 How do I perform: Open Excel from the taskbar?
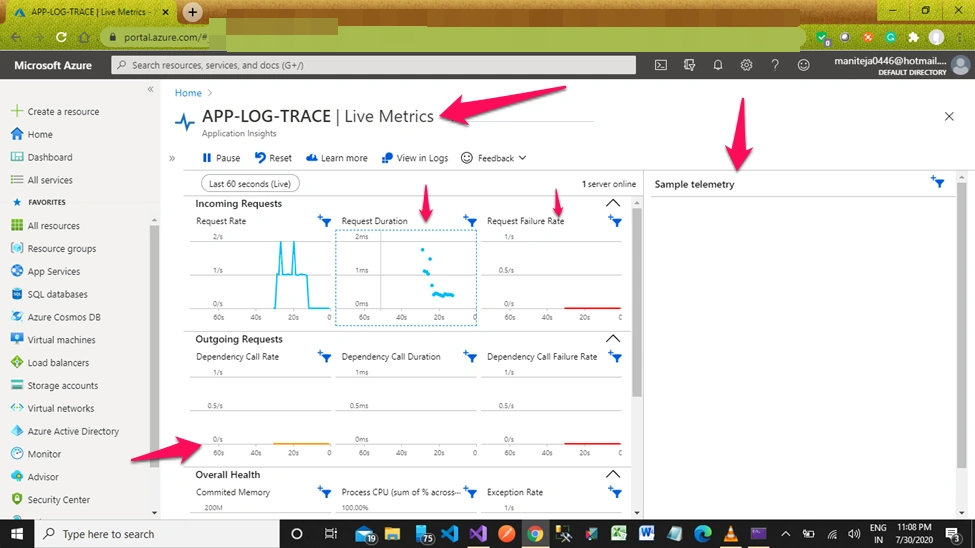618,534
